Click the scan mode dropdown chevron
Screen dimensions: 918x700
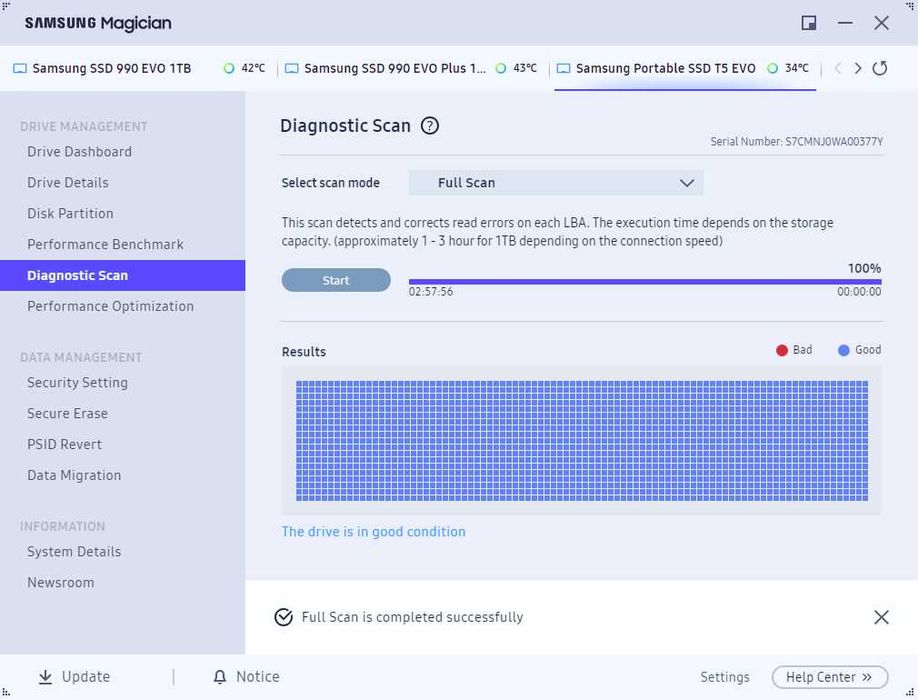tap(687, 183)
